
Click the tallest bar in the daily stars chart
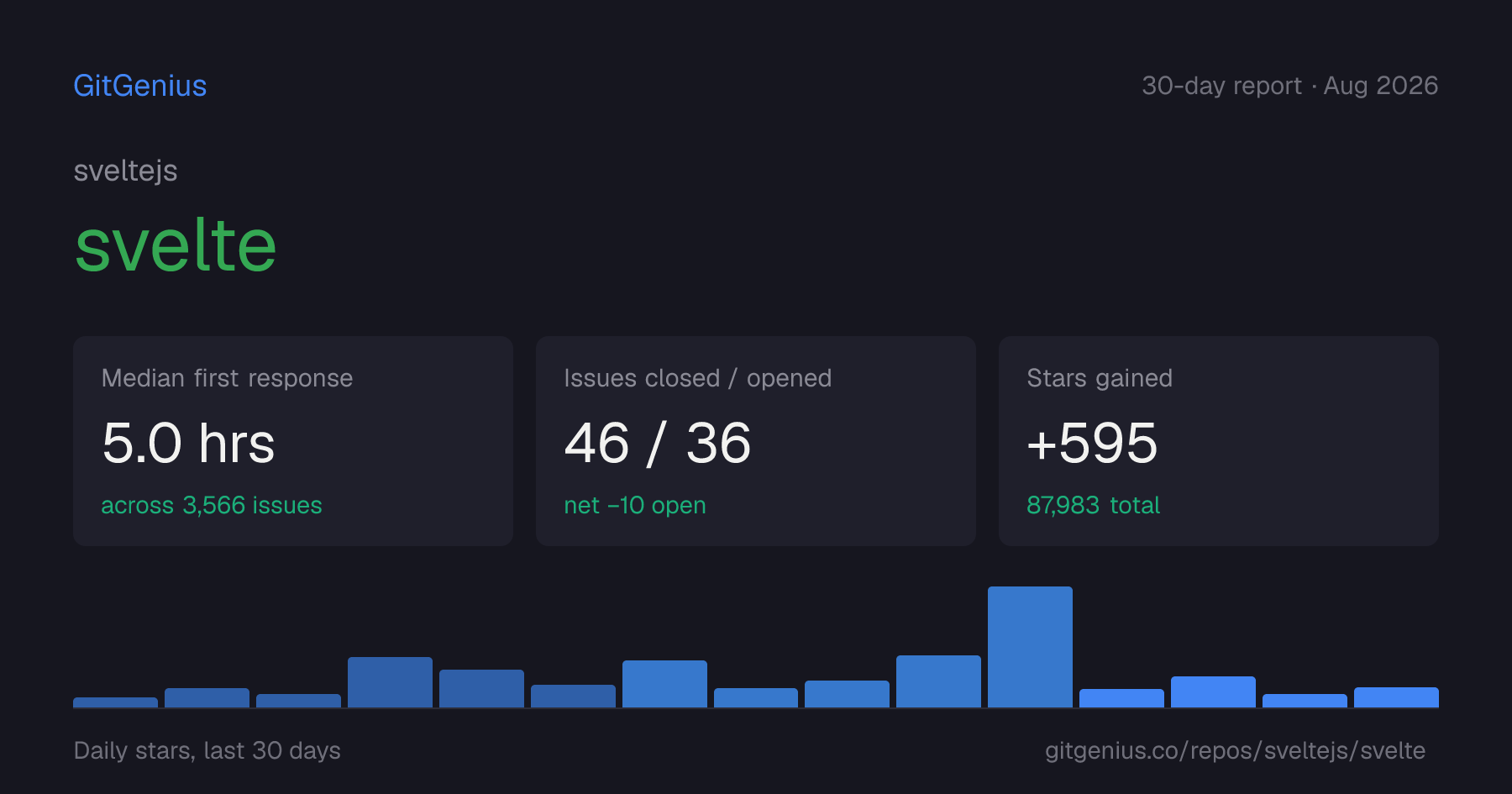pos(1030,647)
